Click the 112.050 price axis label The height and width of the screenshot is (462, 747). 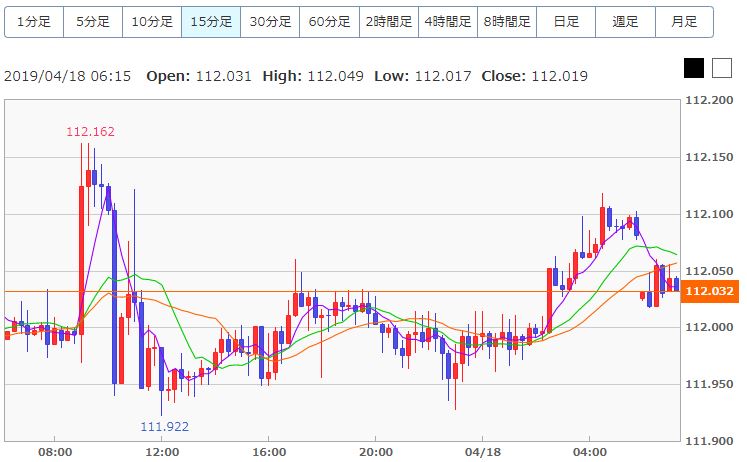709,271
